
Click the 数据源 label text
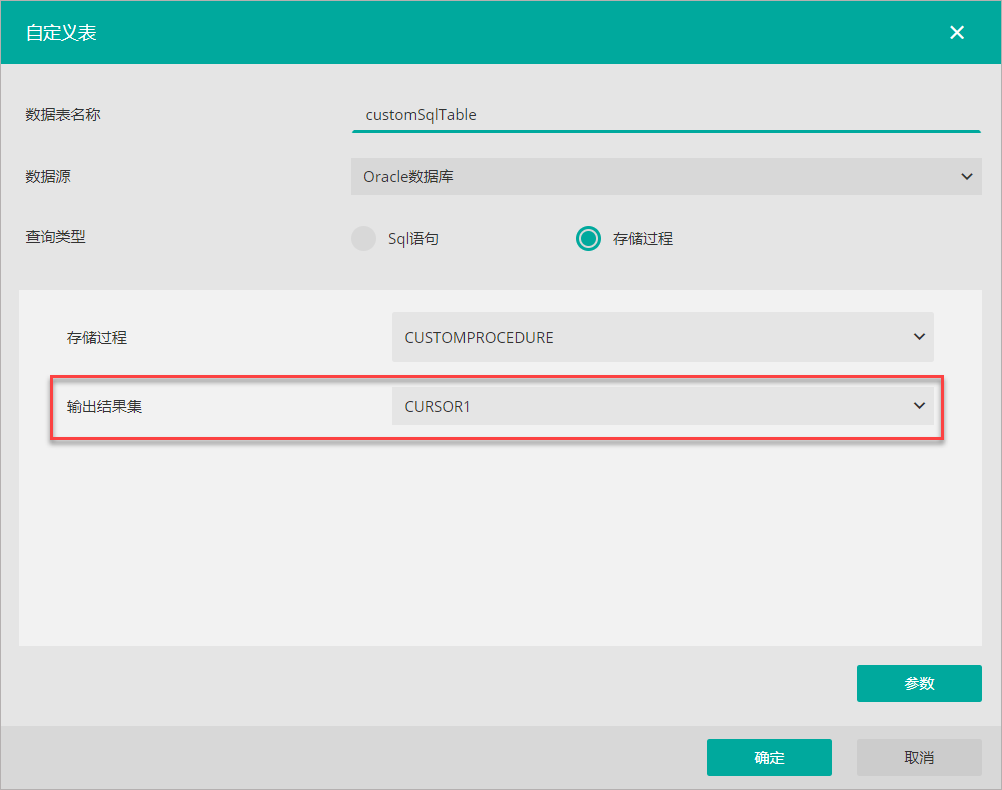pyautogui.click(x=48, y=177)
